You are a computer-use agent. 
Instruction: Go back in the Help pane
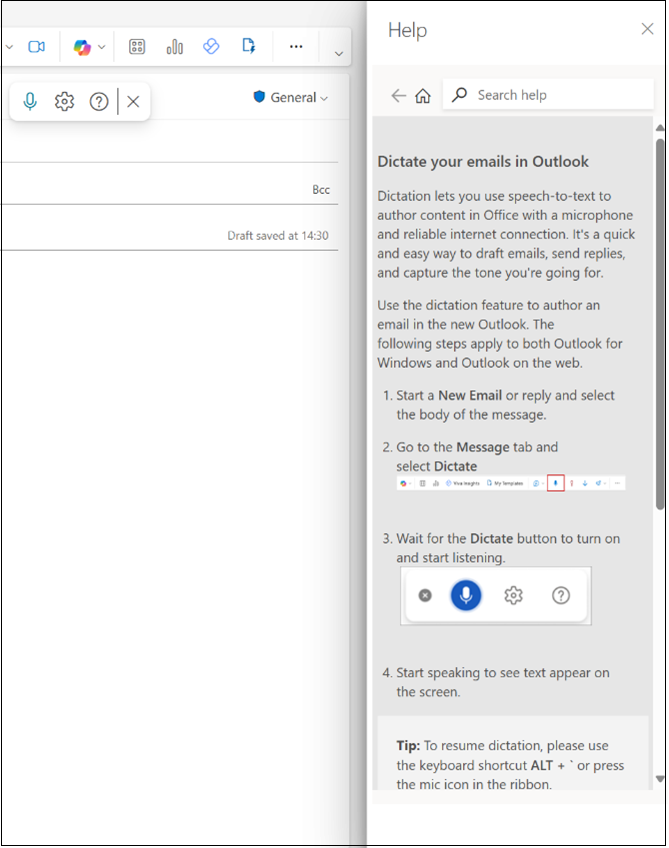[x=399, y=96]
